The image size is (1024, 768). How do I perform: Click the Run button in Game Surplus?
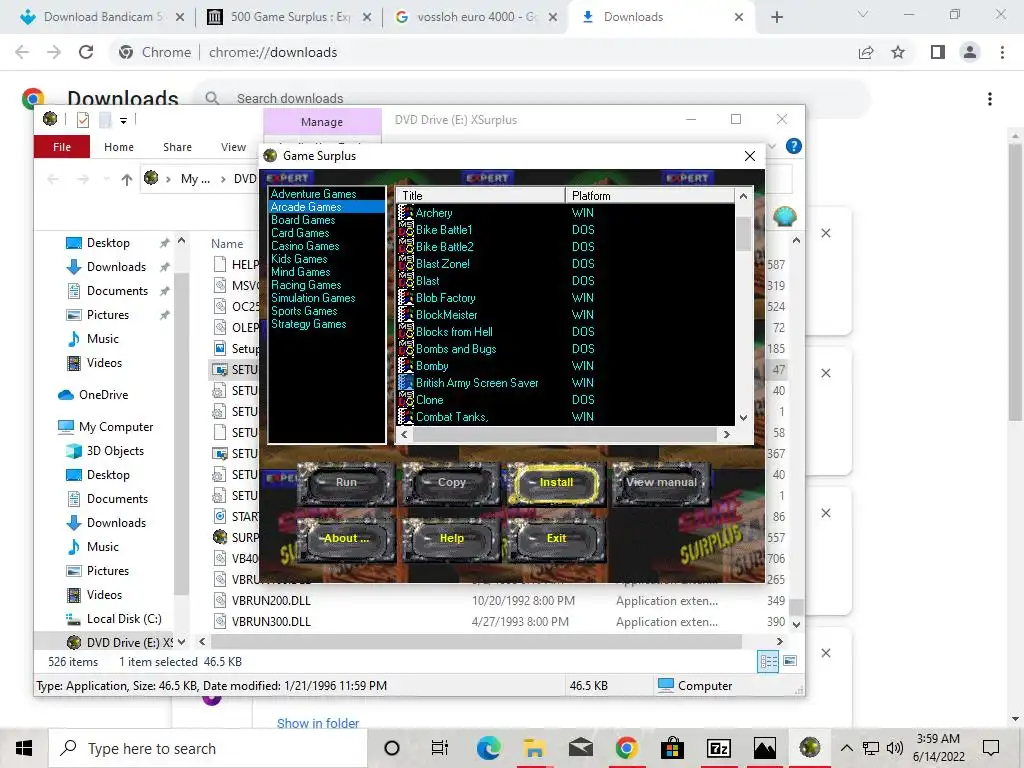[346, 483]
